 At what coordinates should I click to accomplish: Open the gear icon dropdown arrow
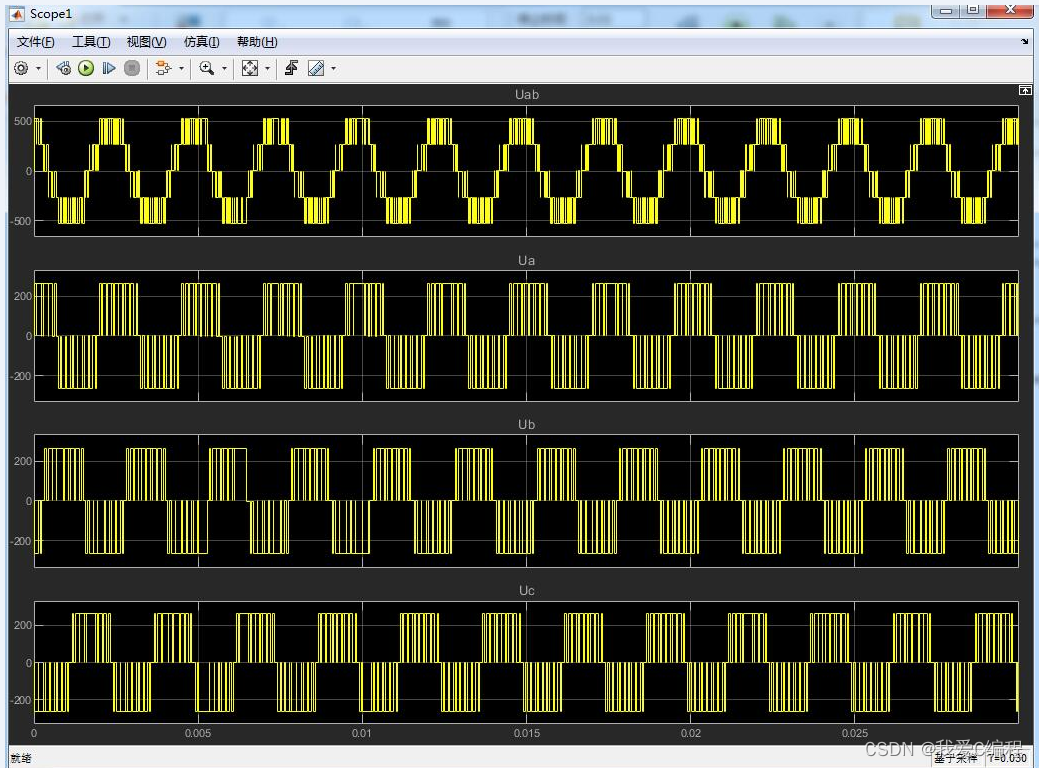tap(39, 68)
